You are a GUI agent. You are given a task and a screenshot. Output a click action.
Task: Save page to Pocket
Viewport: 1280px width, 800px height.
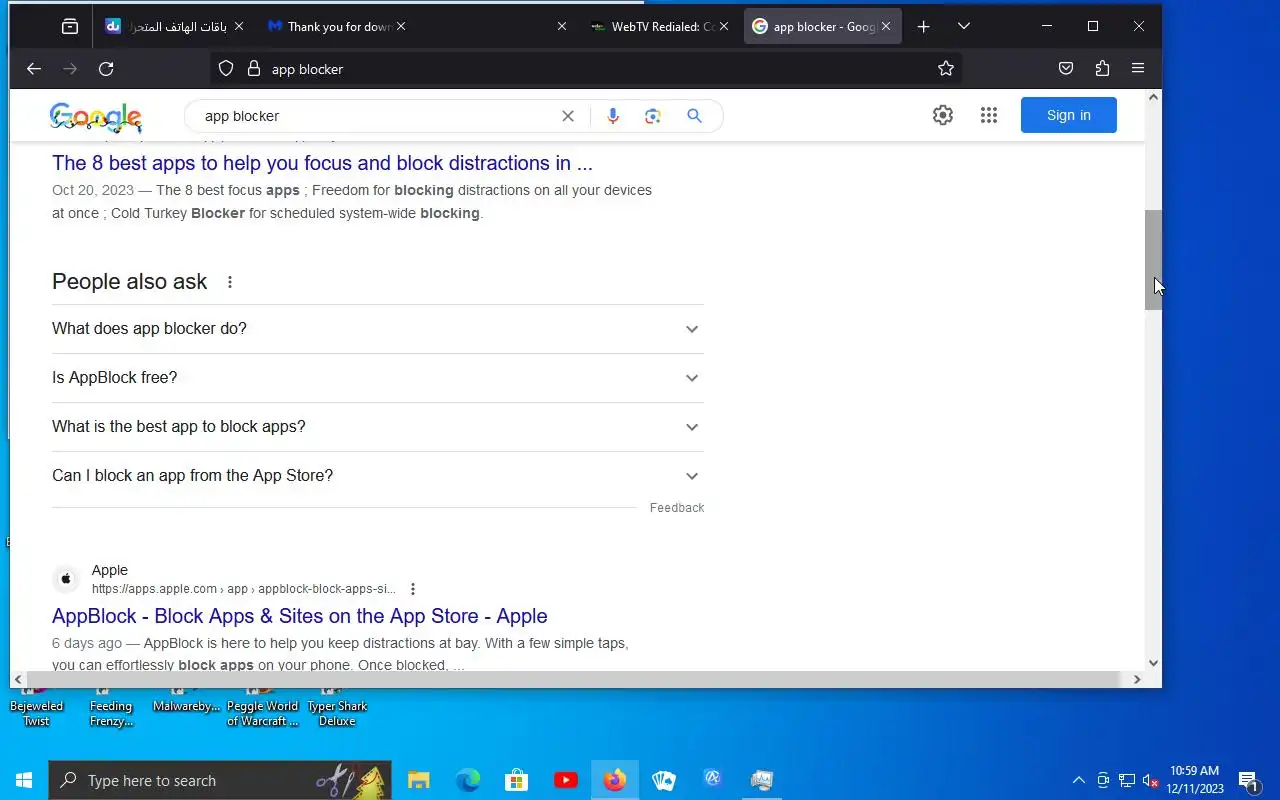coord(1066,69)
